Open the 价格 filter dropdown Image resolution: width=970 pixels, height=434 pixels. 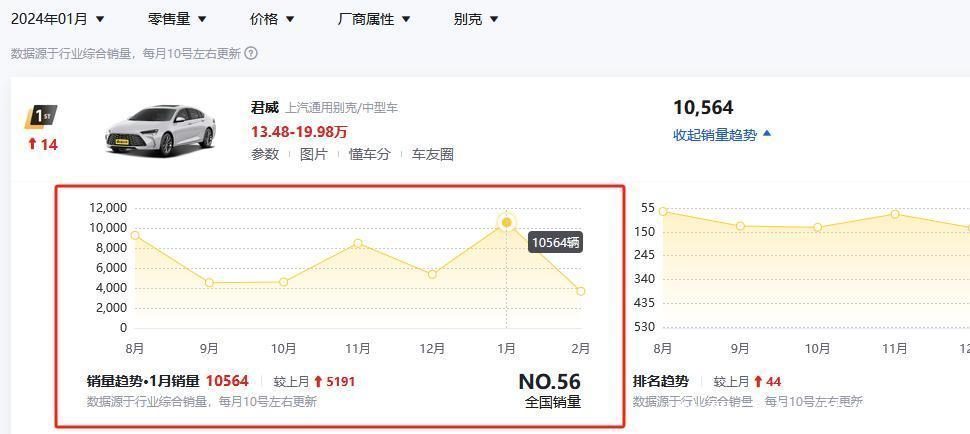272,19
